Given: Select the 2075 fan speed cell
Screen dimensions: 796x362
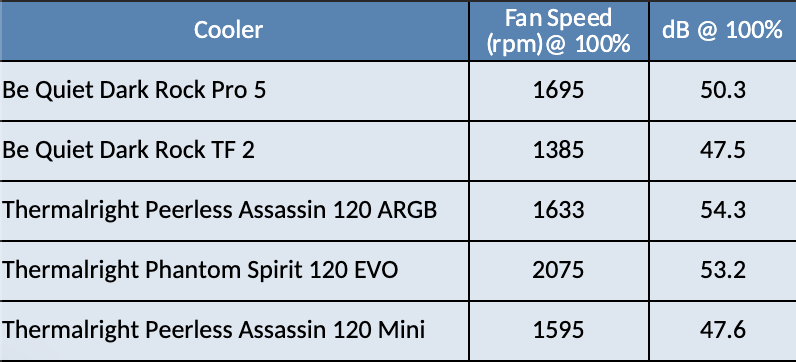Looking at the screenshot, I should pos(559,271).
